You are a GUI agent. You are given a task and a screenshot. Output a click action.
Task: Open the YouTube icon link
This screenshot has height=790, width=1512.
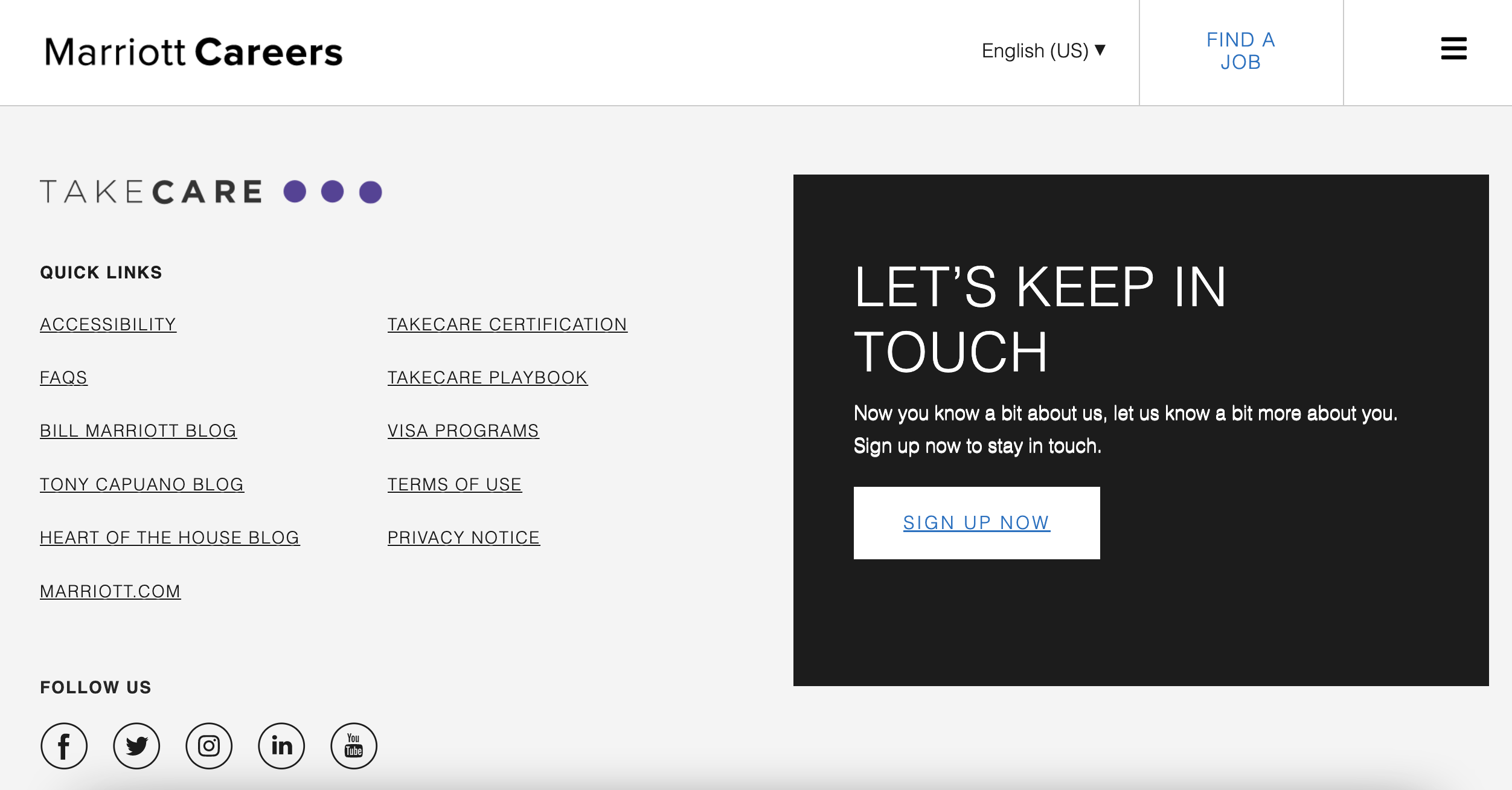[354, 746]
